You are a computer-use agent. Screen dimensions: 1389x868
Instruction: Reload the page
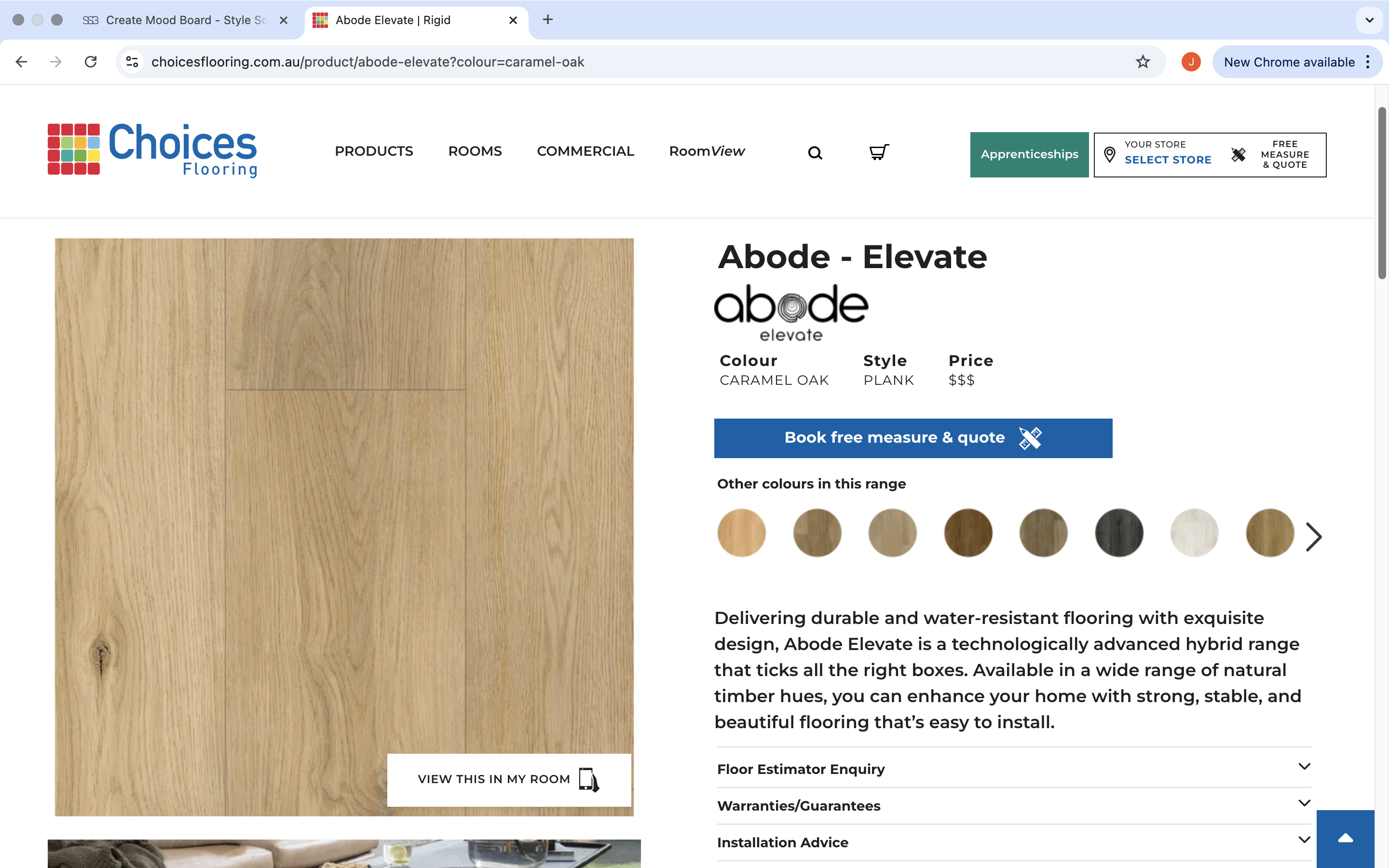(x=91, y=61)
